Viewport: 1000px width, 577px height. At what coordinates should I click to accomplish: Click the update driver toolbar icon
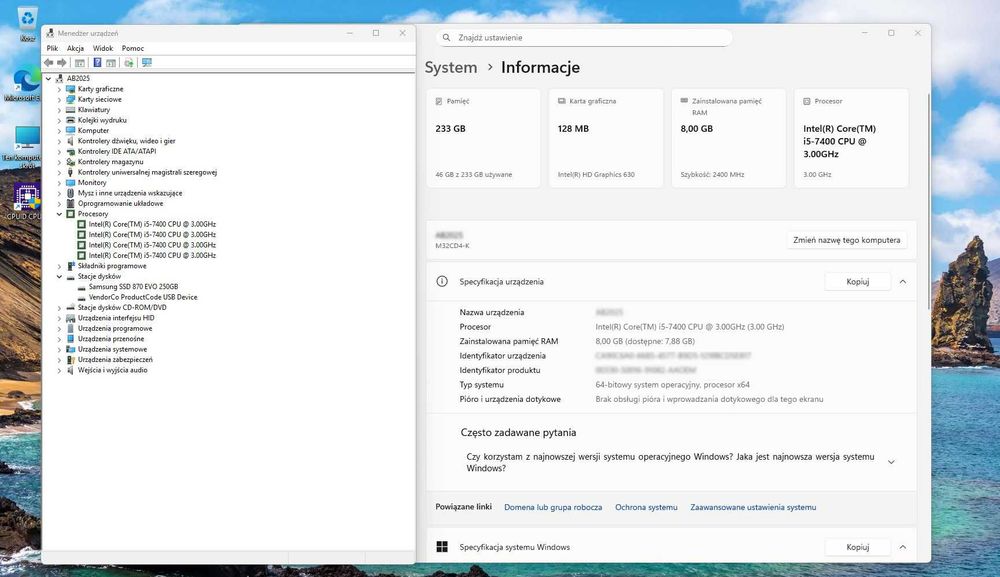[x=129, y=62]
